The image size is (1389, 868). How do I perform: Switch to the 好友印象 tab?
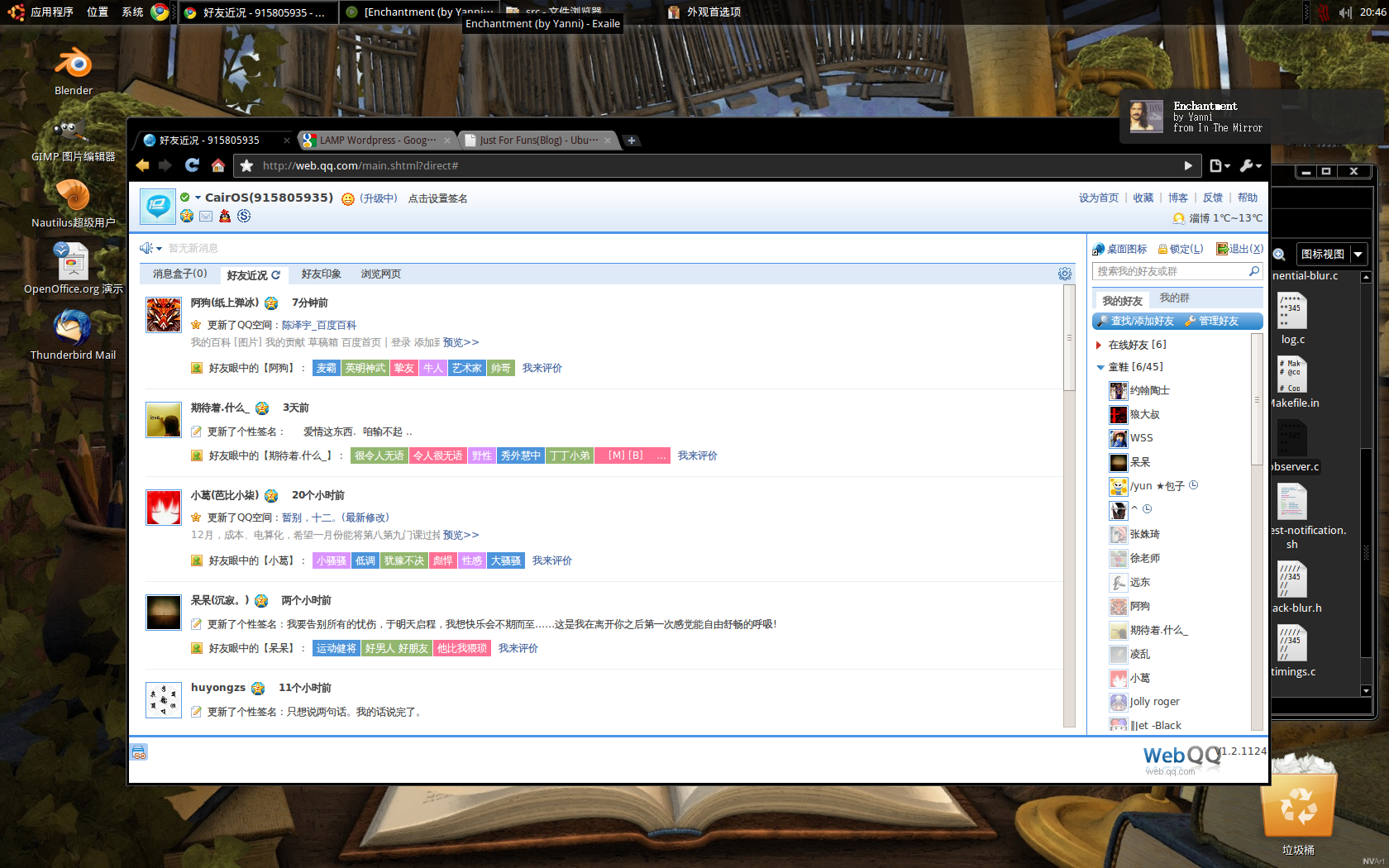coord(321,274)
